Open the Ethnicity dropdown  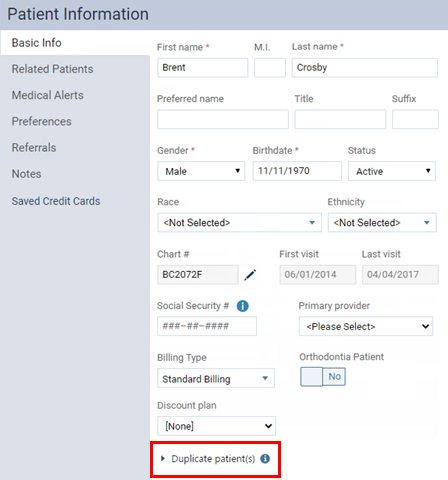point(382,223)
